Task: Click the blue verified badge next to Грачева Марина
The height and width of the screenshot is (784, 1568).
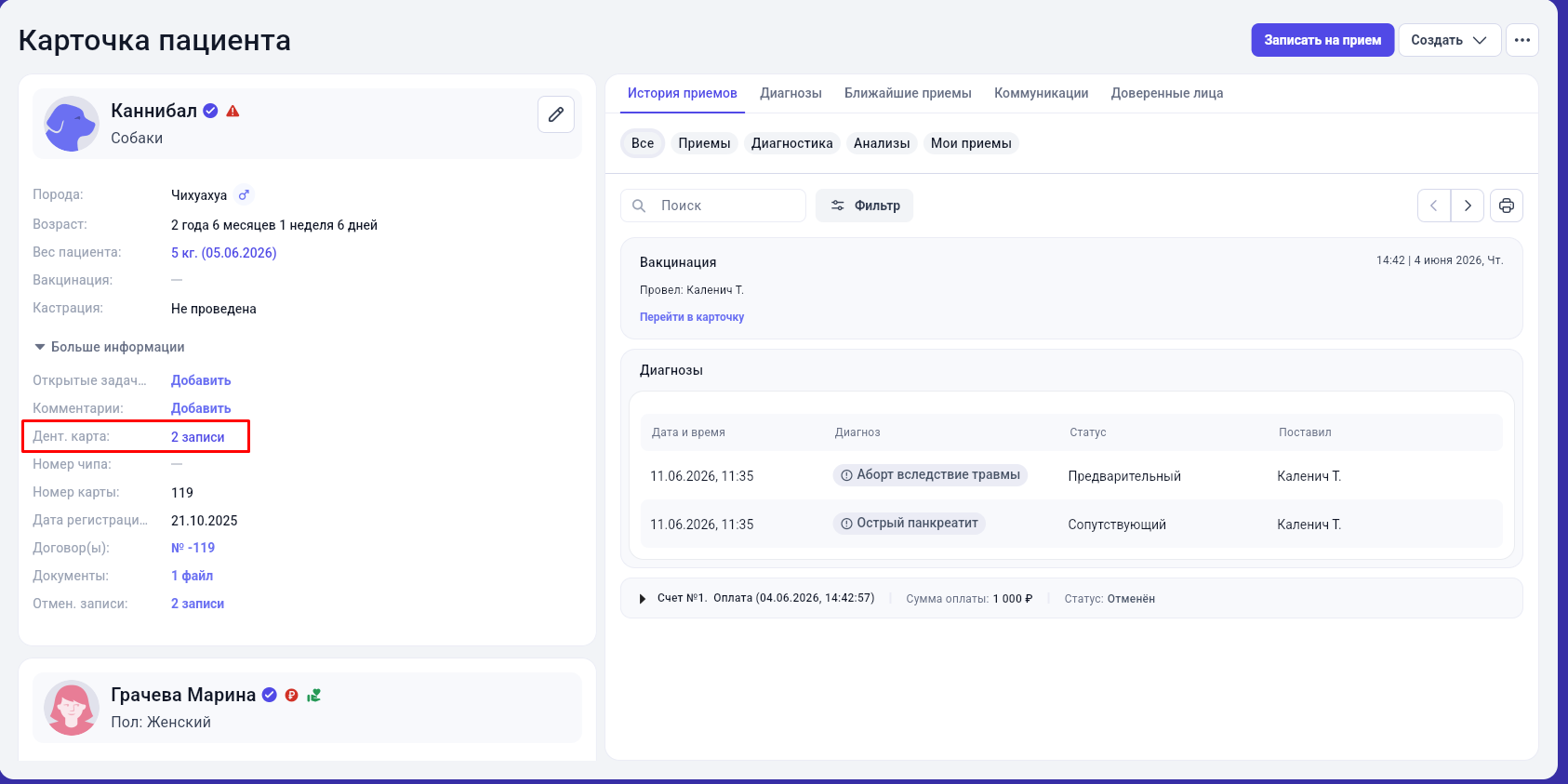Action: click(270, 695)
